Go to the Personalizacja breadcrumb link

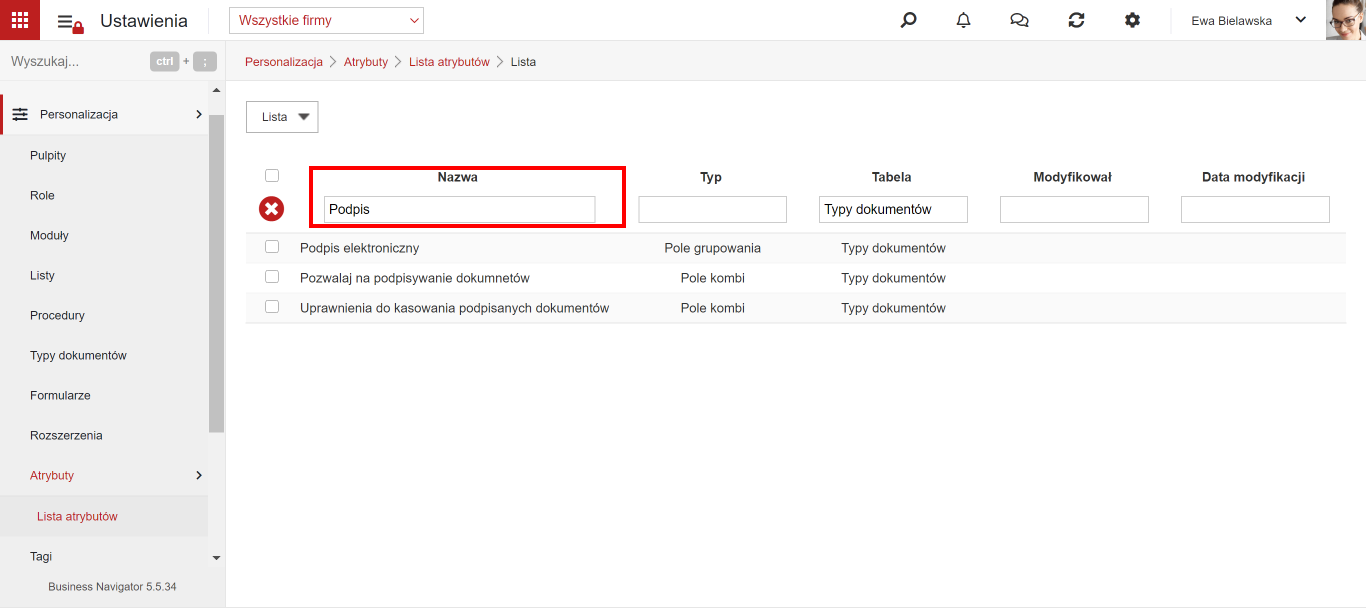(x=284, y=62)
